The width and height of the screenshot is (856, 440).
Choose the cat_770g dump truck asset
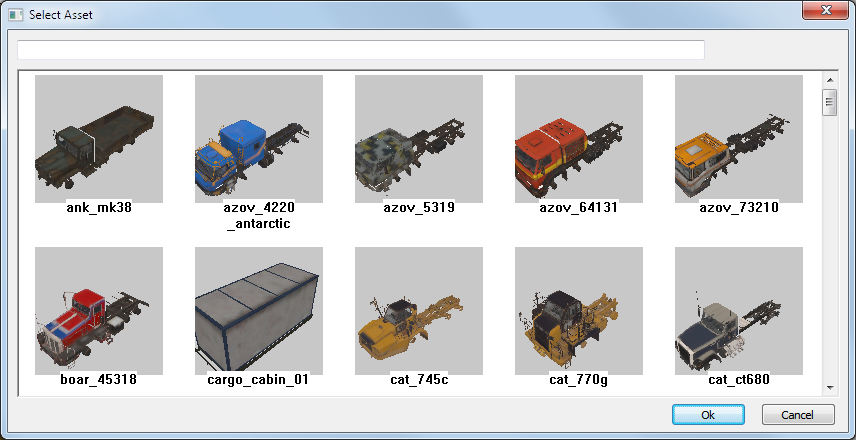(x=579, y=311)
